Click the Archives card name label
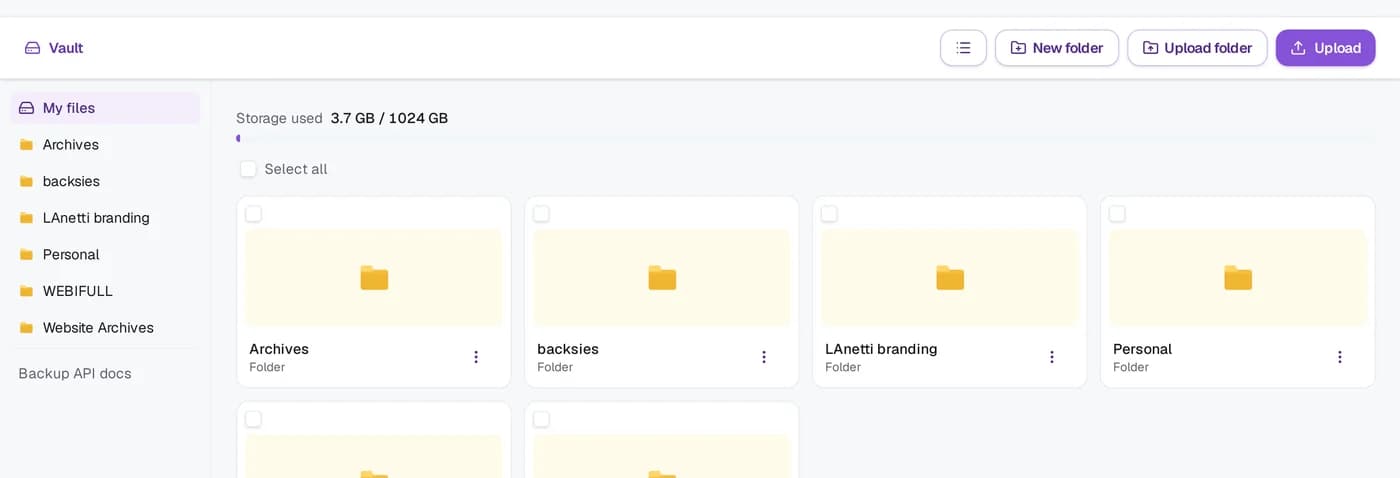This screenshot has height=478, width=1400. [279, 349]
